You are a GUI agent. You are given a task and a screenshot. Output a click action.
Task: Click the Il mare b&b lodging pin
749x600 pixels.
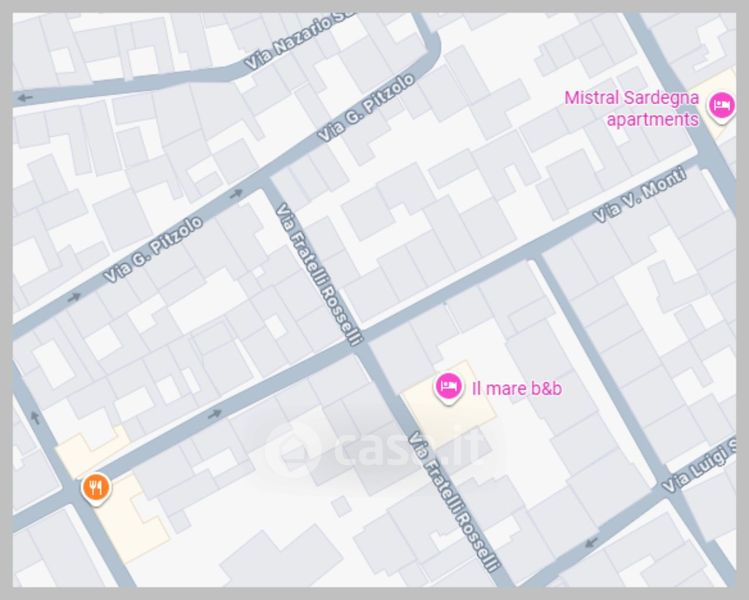[x=448, y=388]
